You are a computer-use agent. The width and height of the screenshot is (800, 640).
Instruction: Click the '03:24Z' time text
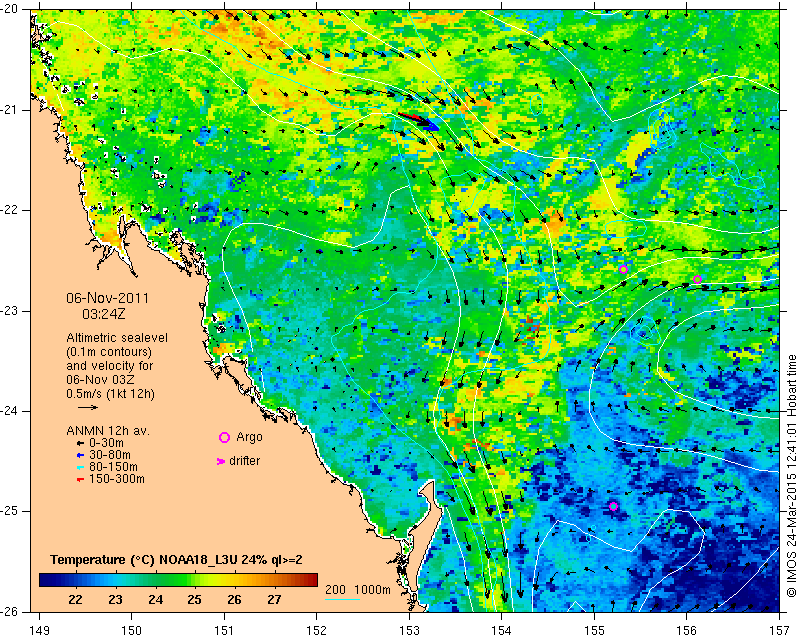point(104,314)
